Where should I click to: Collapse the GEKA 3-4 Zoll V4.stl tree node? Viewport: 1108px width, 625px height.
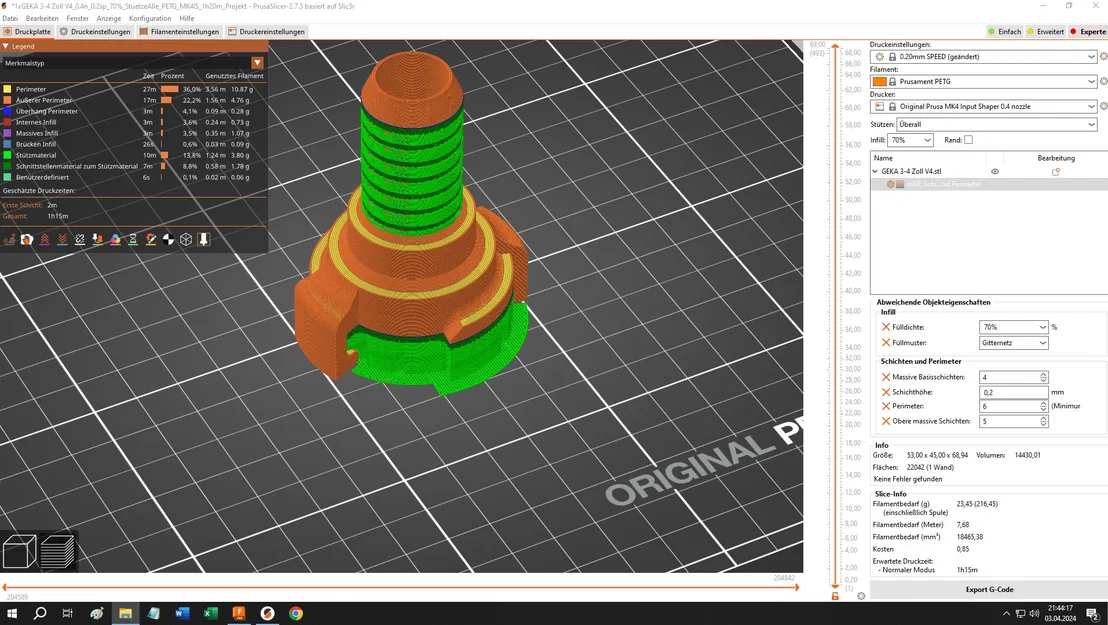(x=875, y=172)
